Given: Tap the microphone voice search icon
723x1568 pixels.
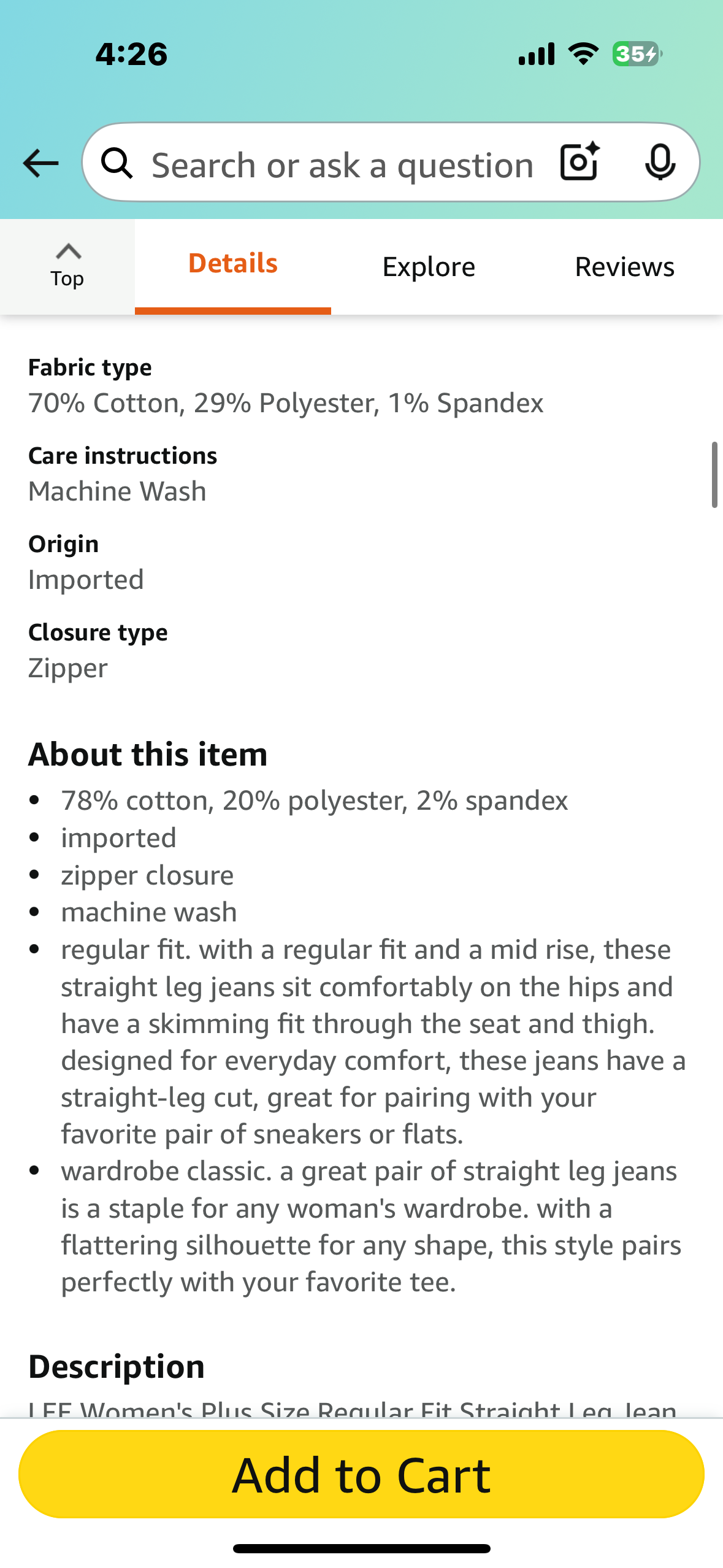Looking at the screenshot, I should pos(660,162).
